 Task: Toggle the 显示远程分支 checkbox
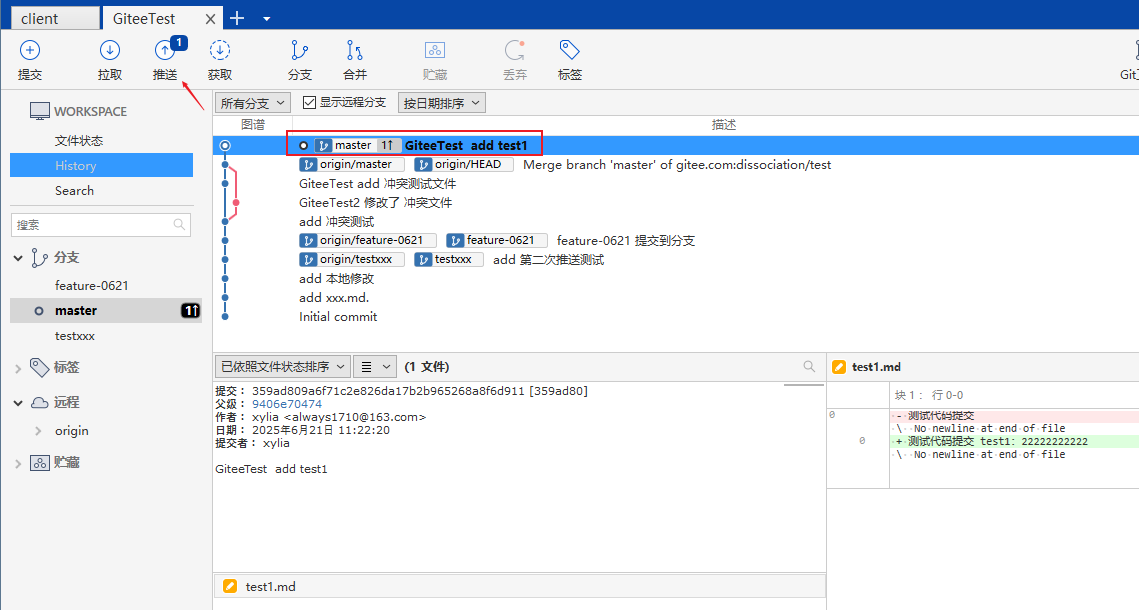(309, 102)
